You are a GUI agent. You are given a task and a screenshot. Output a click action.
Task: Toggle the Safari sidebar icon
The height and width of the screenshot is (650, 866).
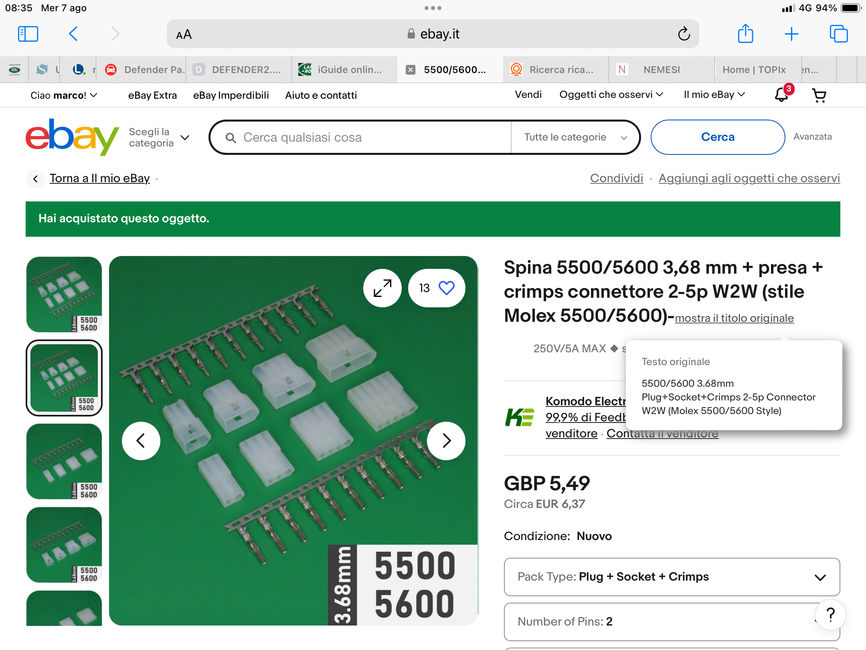(28, 34)
